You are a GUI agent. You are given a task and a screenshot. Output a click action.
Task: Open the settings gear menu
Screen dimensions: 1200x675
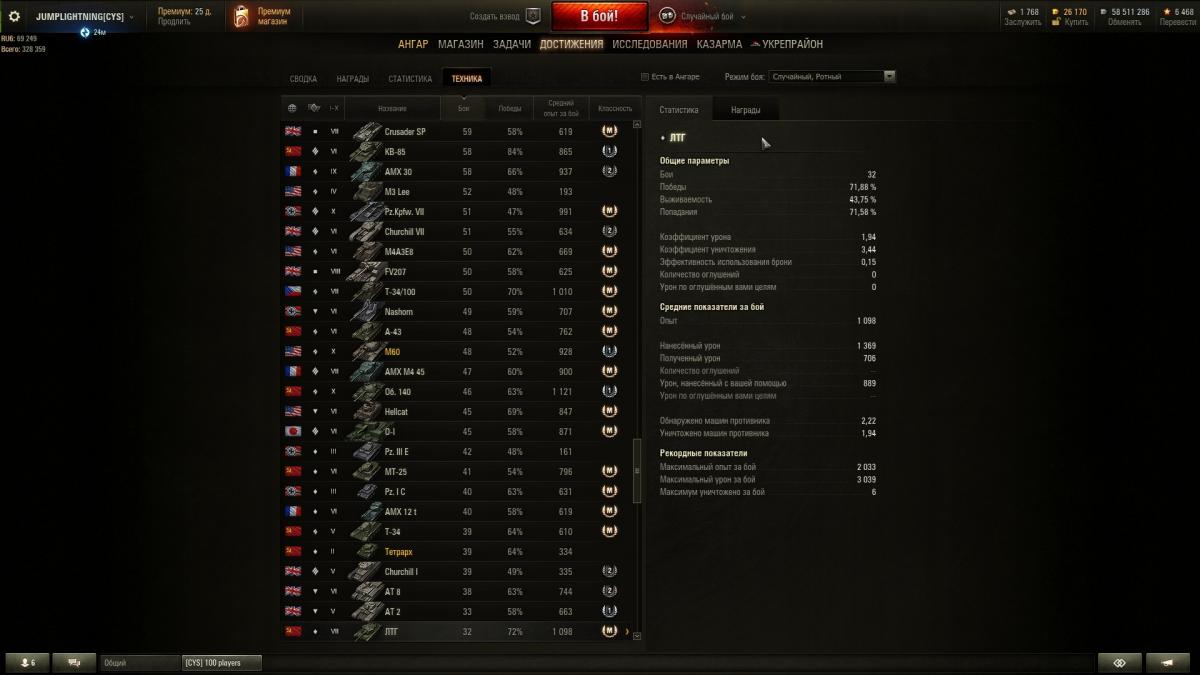click(14, 17)
